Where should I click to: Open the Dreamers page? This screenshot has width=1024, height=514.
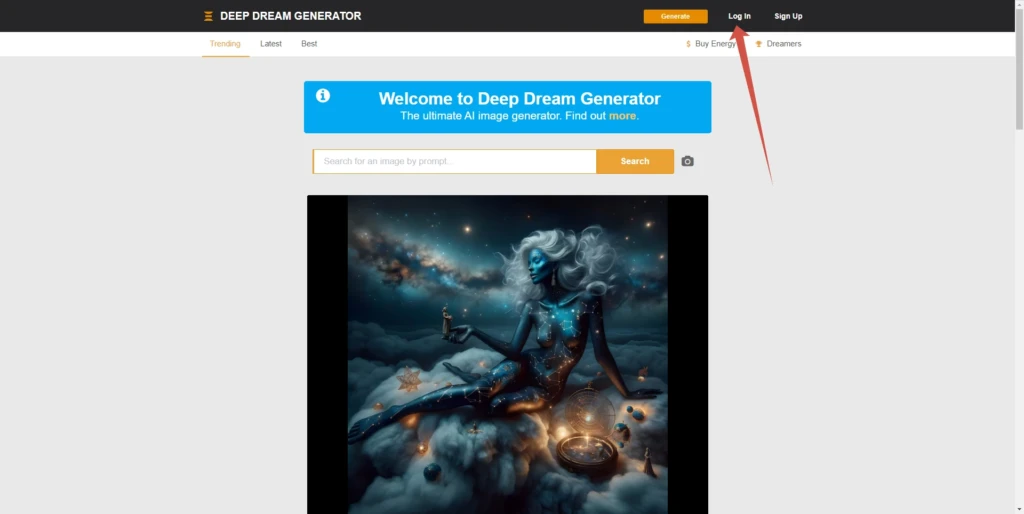[784, 44]
